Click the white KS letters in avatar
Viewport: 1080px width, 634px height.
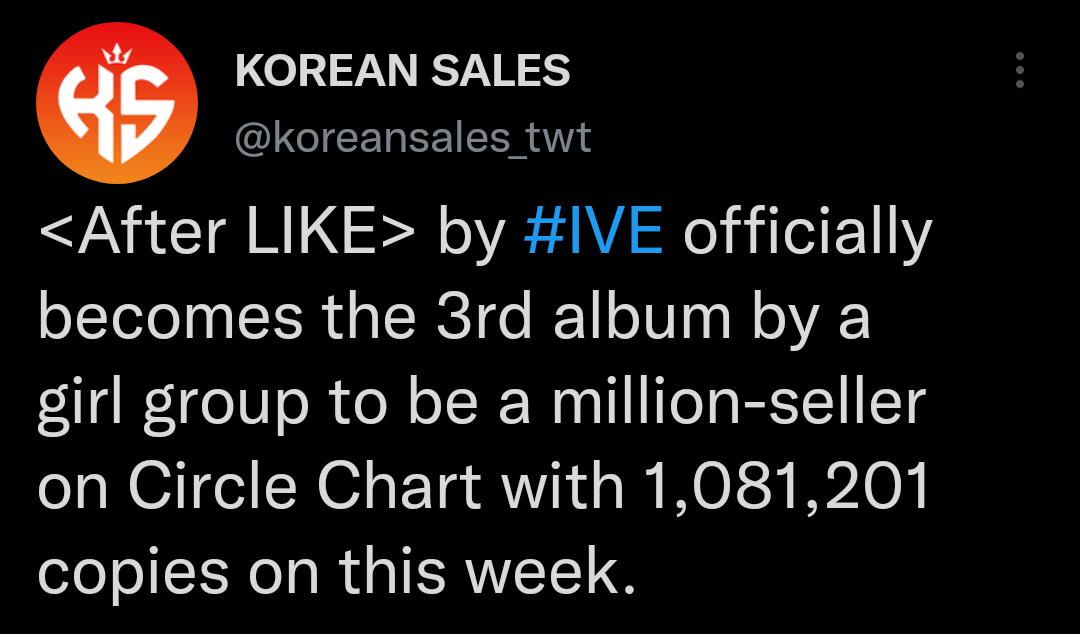click(116, 114)
